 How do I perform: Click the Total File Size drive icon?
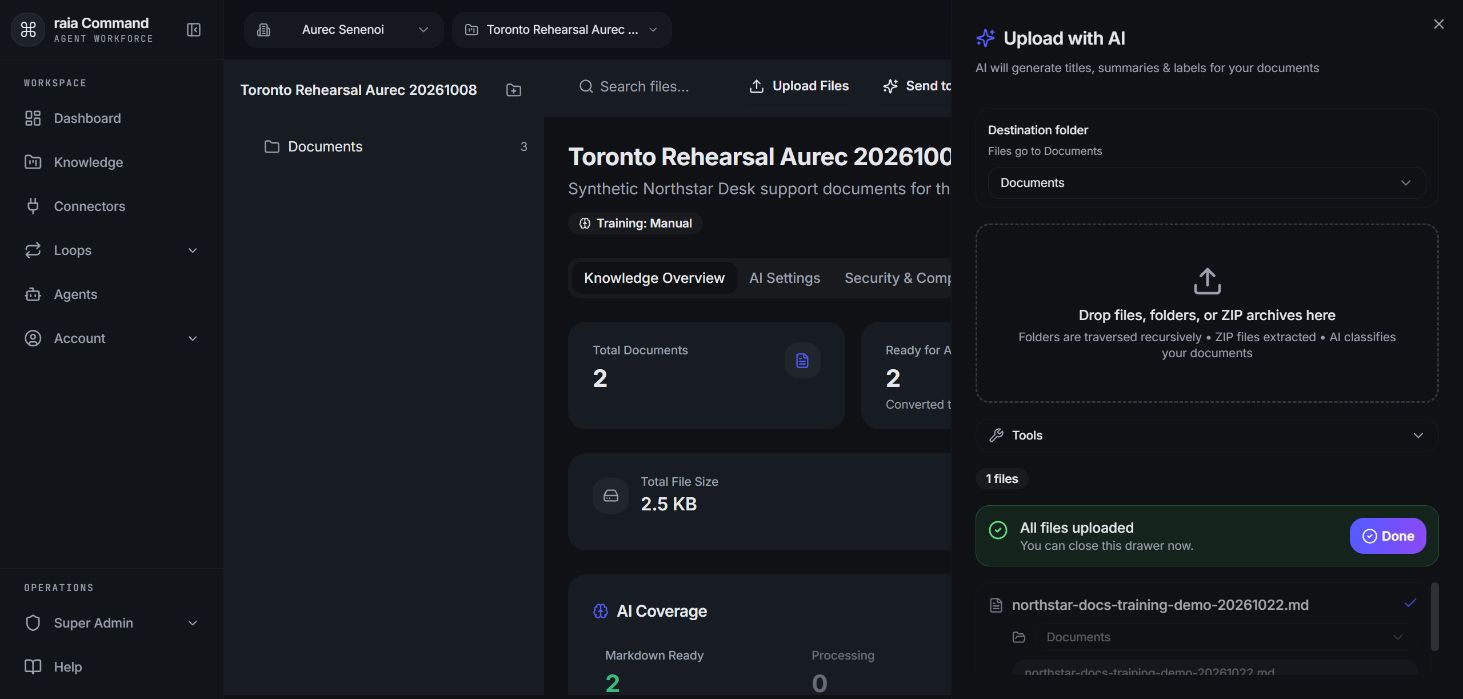pos(611,495)
